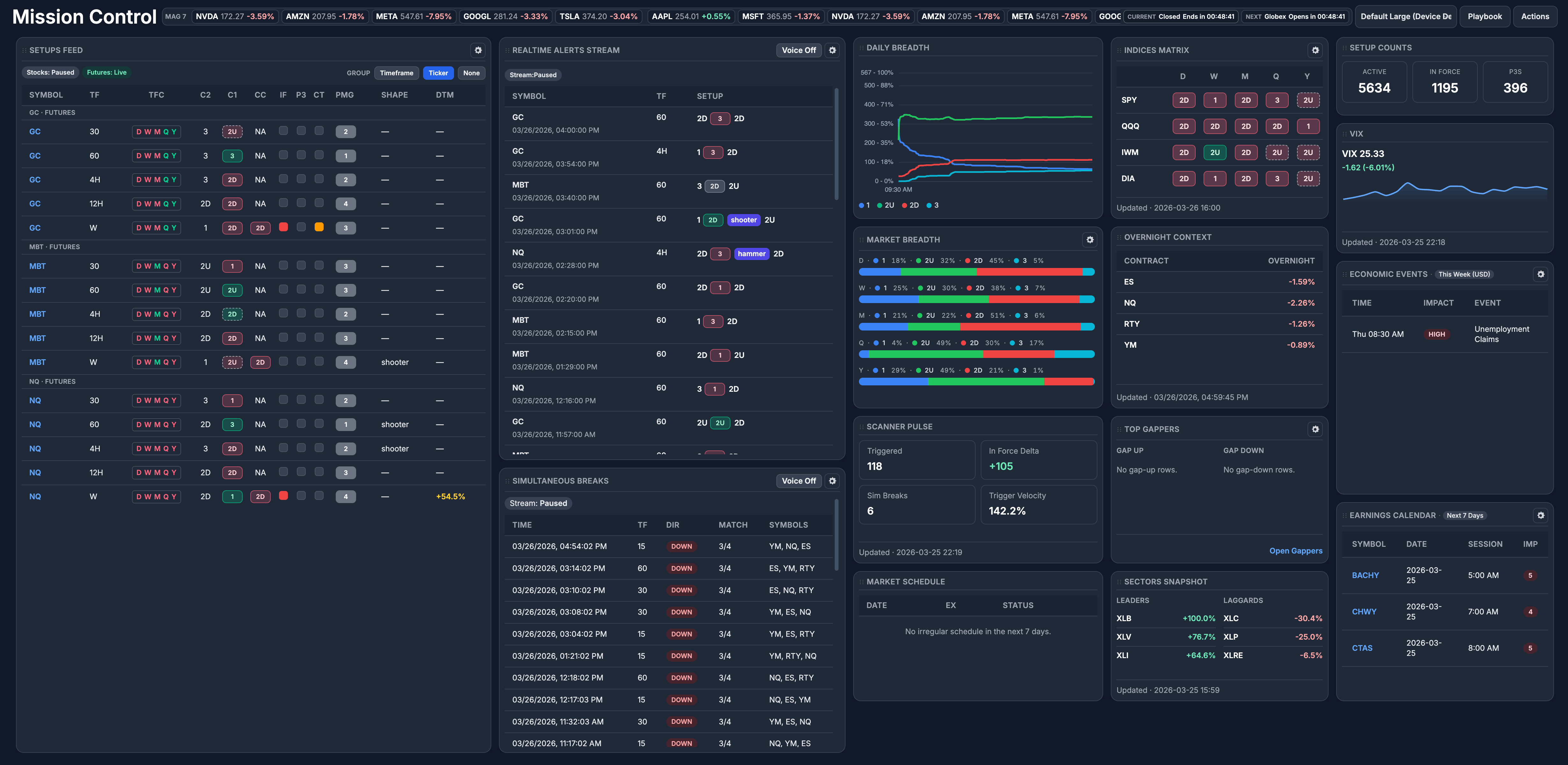Switch grouping to Timeframe

click(396, 72)
